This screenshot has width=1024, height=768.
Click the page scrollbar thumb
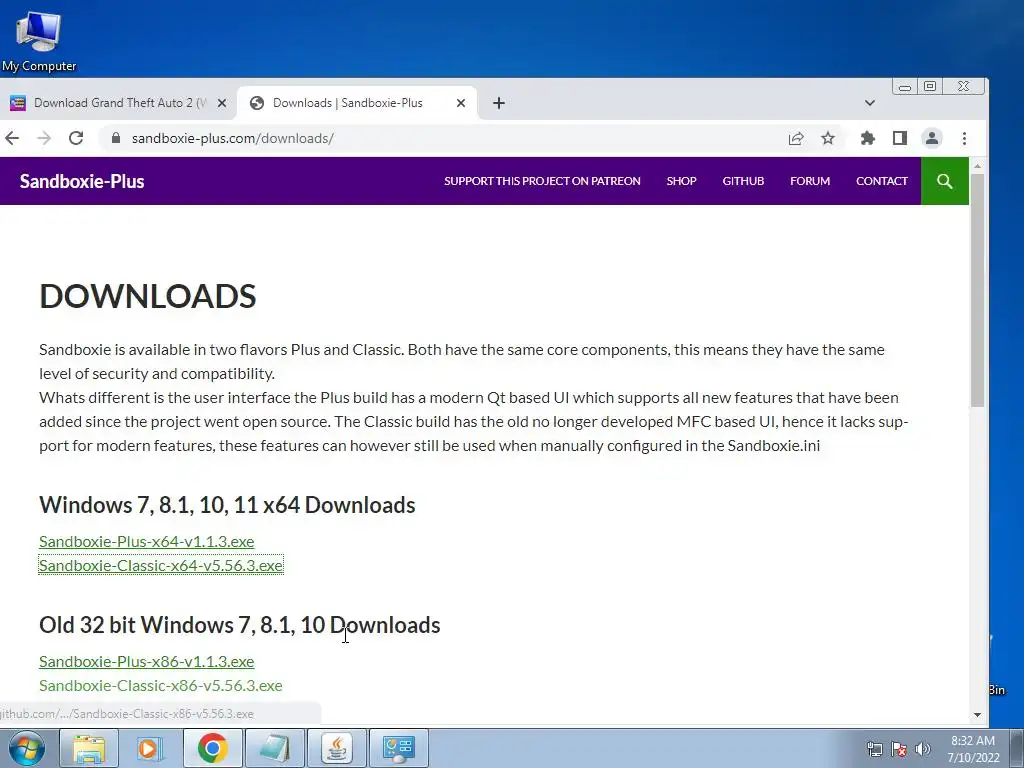pos(977,291)
